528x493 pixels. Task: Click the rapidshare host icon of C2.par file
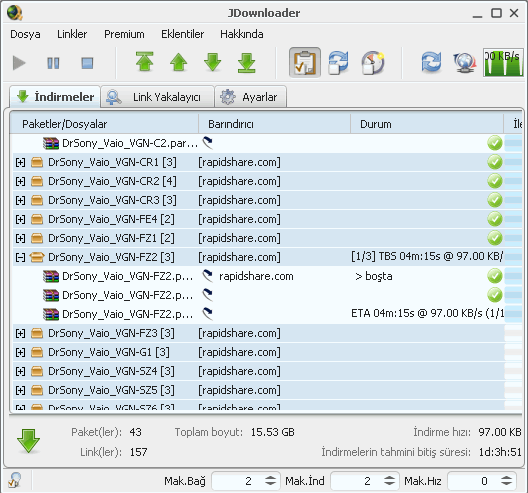[207, 143]
